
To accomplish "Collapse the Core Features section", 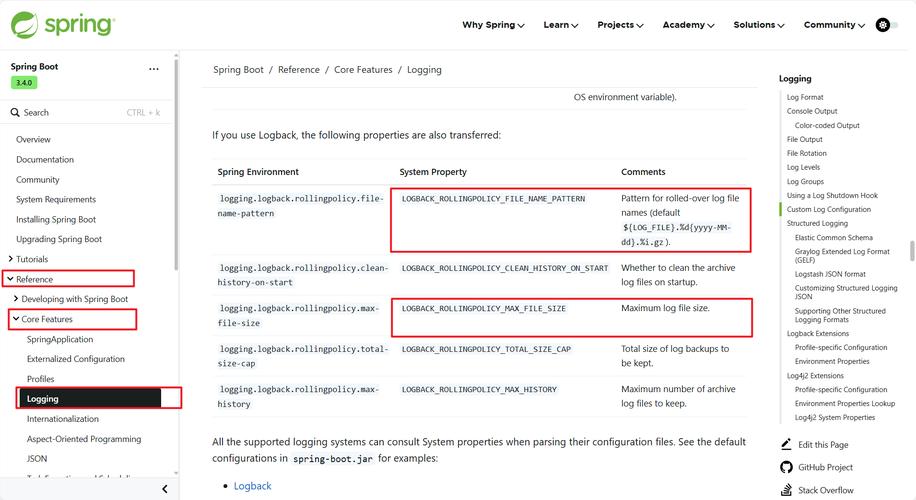I will tap(16, 318).
